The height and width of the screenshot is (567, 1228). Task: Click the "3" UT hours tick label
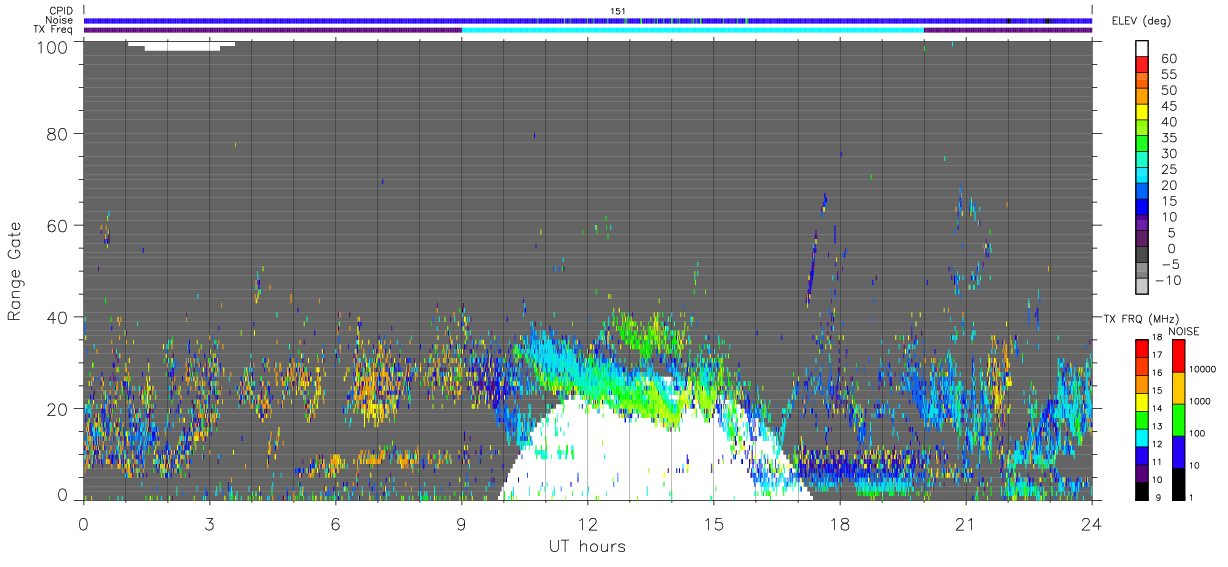(209, 524)
